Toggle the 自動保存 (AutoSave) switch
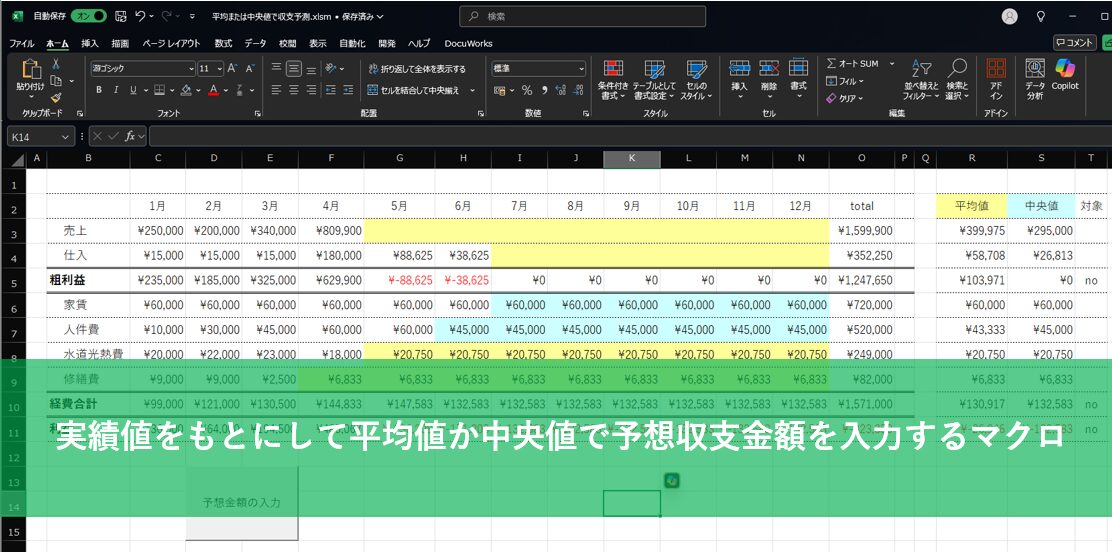The image size is (1112, 552). (x=88, y=17)
